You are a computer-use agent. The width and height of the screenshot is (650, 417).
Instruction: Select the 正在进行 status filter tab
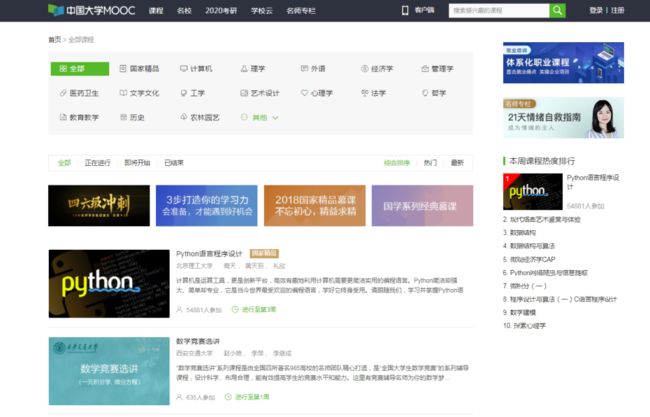pos(97,163)
